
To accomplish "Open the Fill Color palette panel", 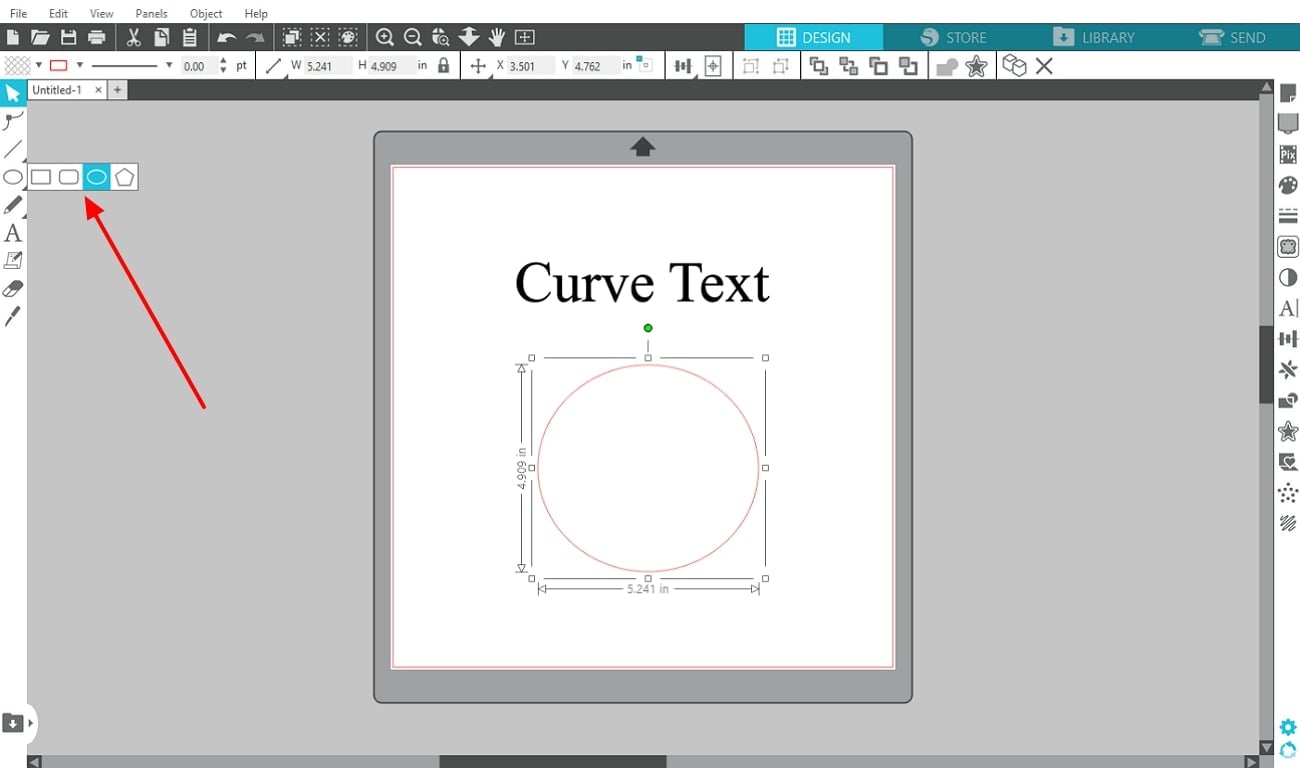I will tap(1288, 185).
